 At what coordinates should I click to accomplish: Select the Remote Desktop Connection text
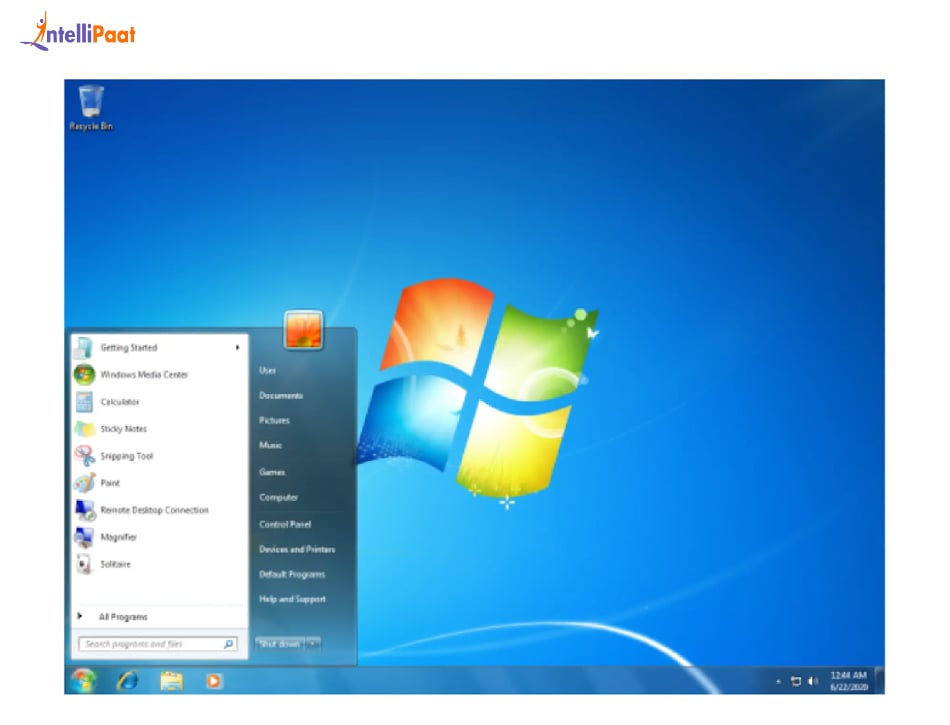click(x=154, y=510)
